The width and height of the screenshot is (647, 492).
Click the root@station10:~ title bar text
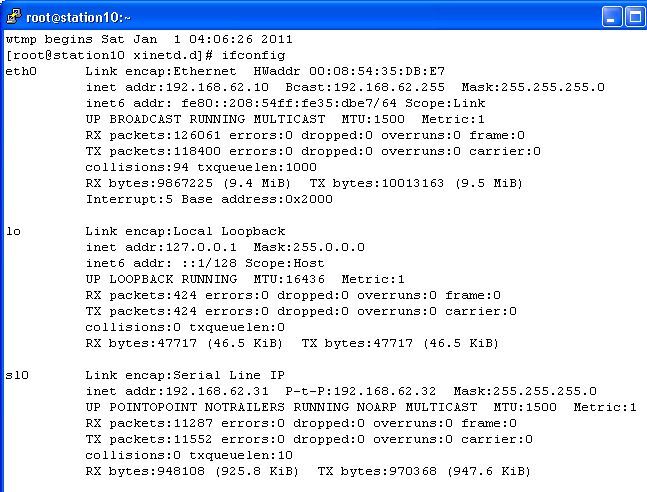(78, 17)
